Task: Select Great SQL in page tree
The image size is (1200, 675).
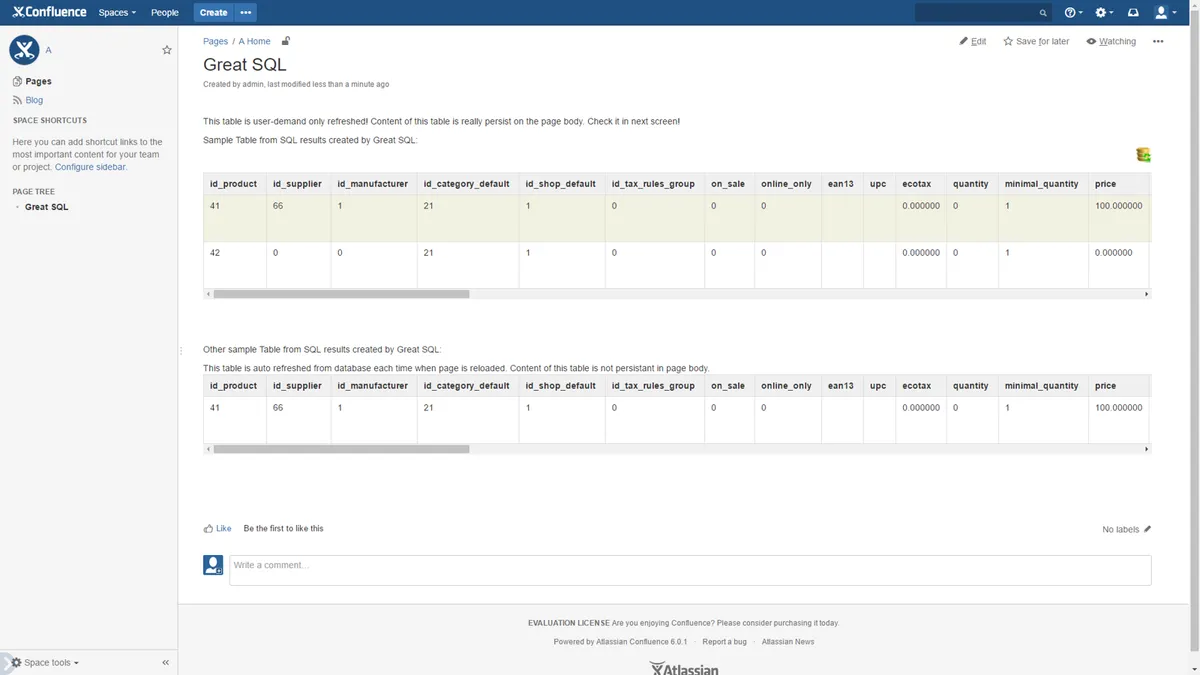Action: [47, 207]
